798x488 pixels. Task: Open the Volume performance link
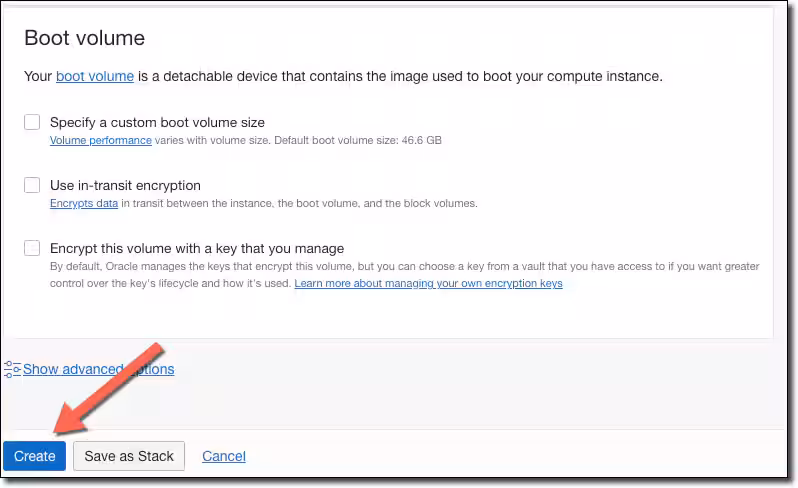pyautogui.click(x=101, y=140)
